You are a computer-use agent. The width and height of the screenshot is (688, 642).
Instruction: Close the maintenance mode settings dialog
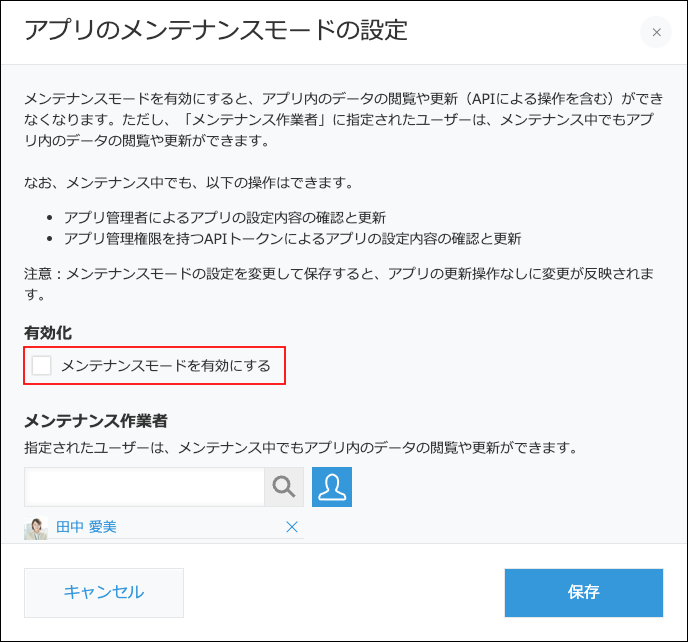(x=656, y=32)
